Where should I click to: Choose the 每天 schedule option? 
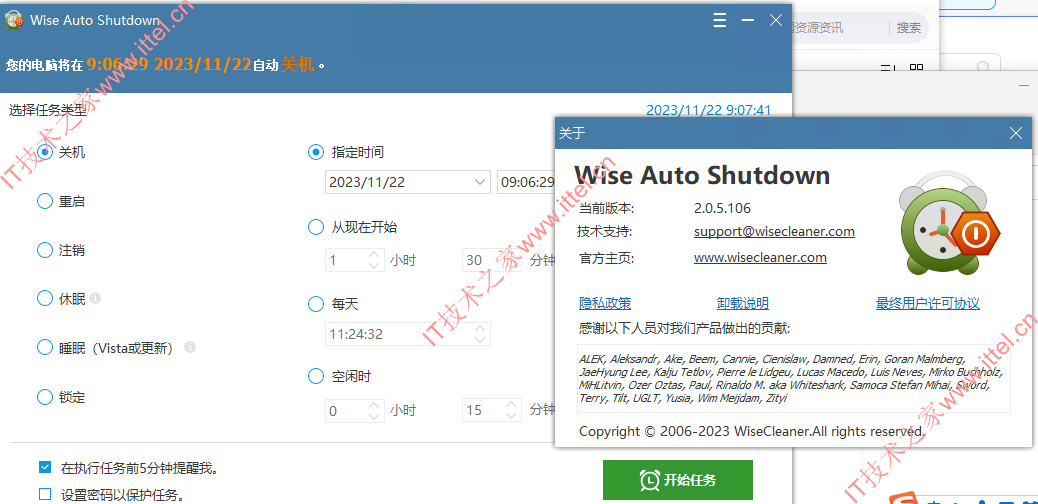point(316,304)
